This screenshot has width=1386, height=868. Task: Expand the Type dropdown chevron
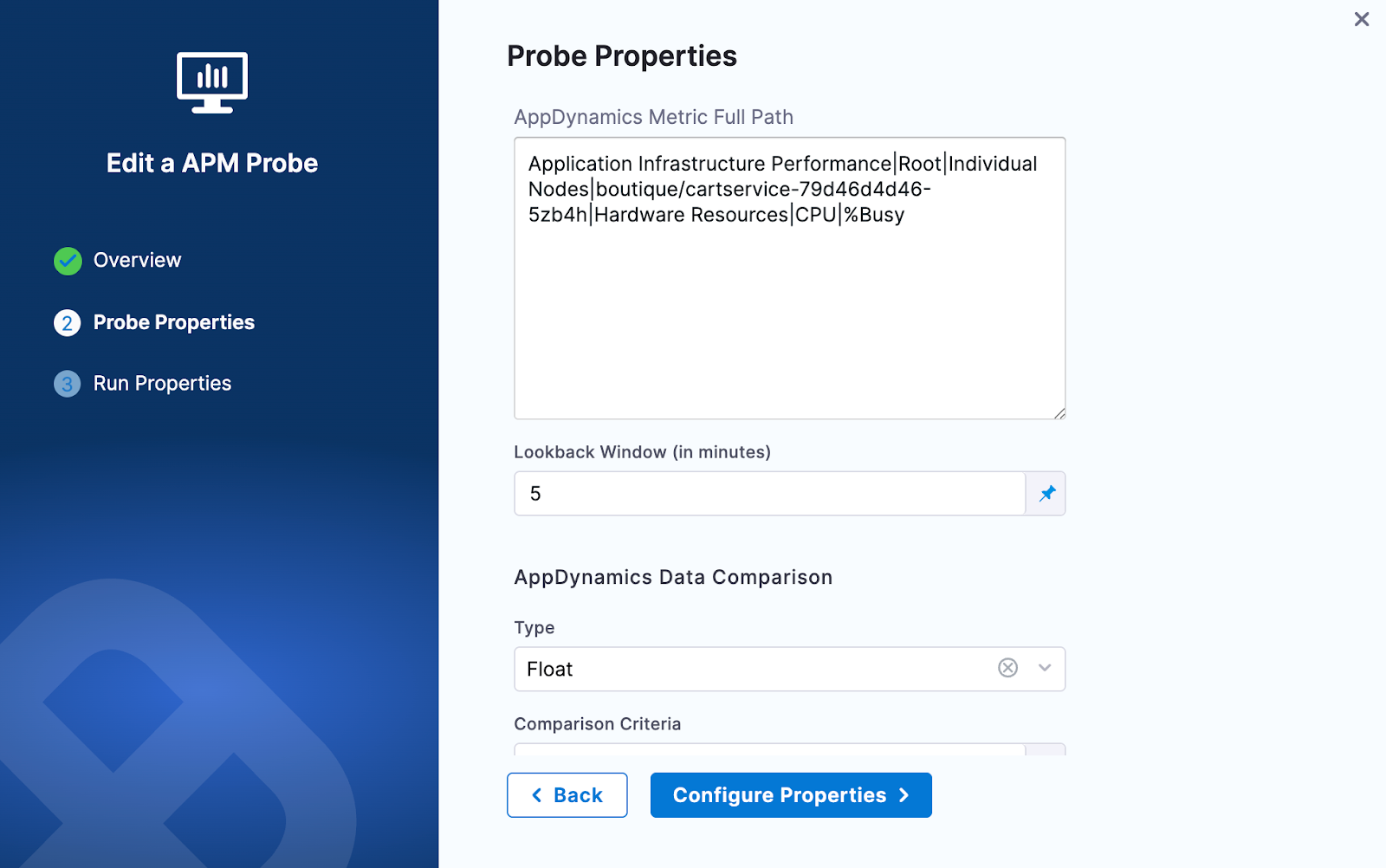tap(1045, 668)
